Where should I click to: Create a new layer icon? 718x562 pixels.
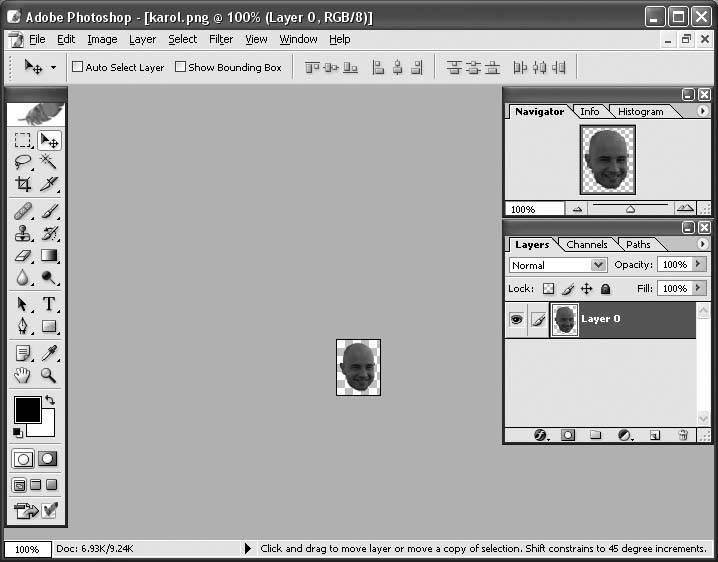655,435
